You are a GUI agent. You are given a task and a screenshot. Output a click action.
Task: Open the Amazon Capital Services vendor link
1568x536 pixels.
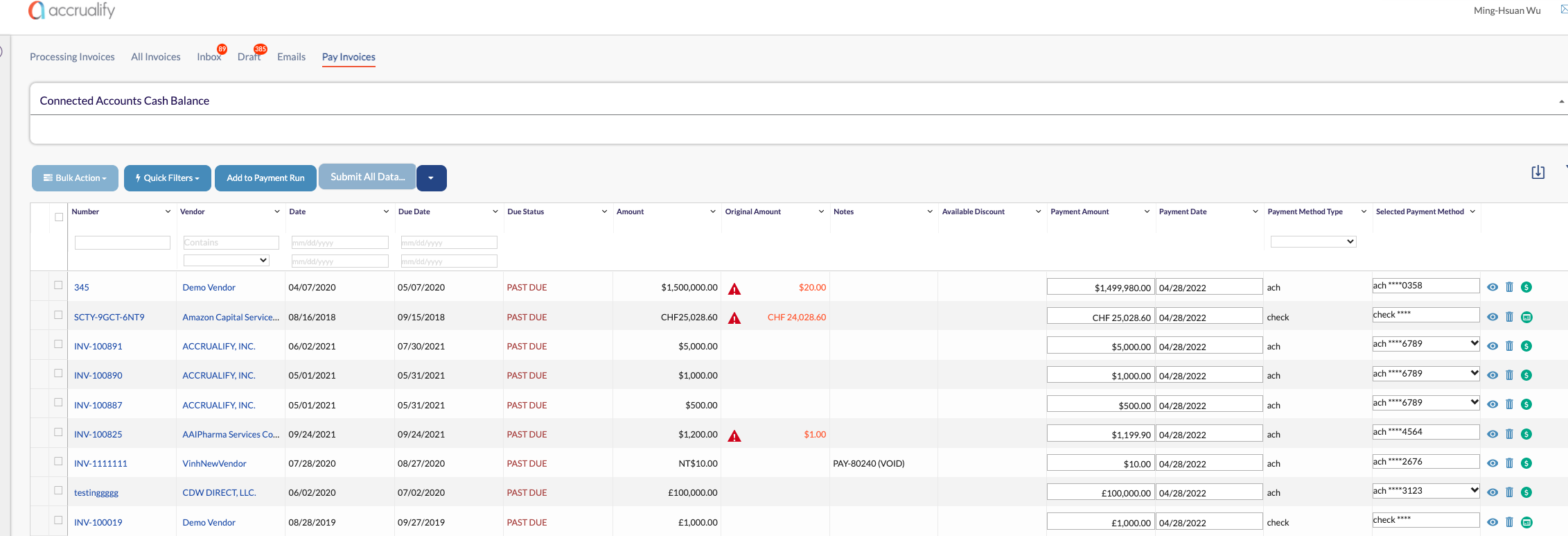231,317
